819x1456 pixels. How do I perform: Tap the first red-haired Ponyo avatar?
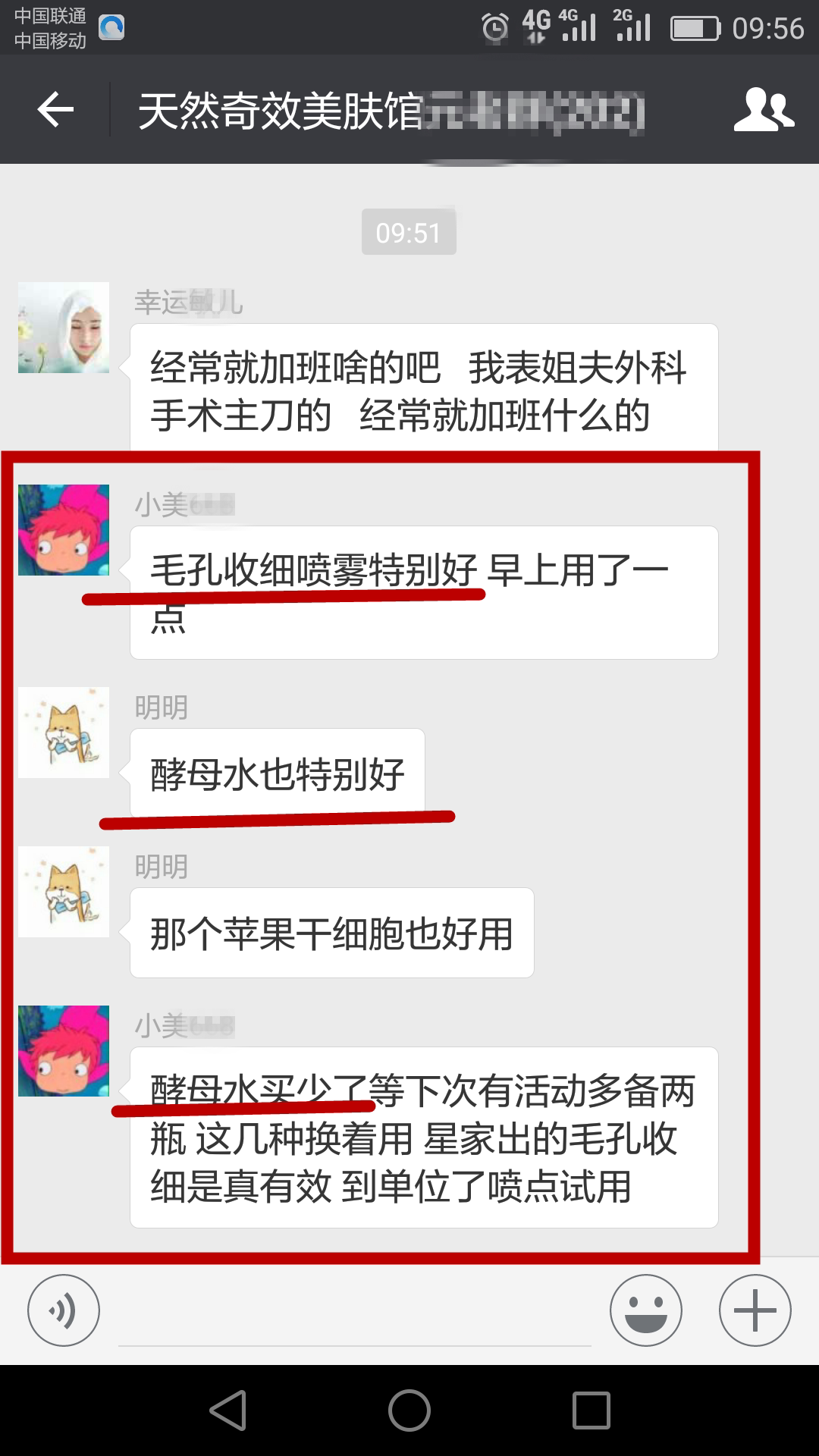(x=64, y=530)
